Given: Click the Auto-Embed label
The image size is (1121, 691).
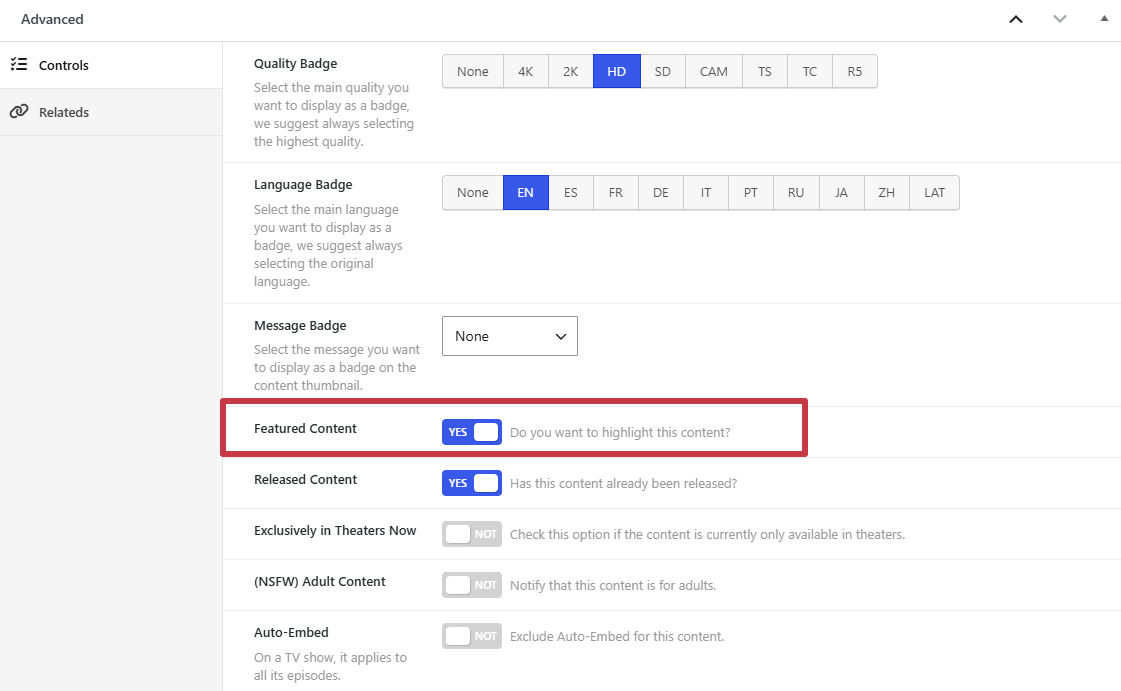Looking at the screenshot, I should (291, 632).
